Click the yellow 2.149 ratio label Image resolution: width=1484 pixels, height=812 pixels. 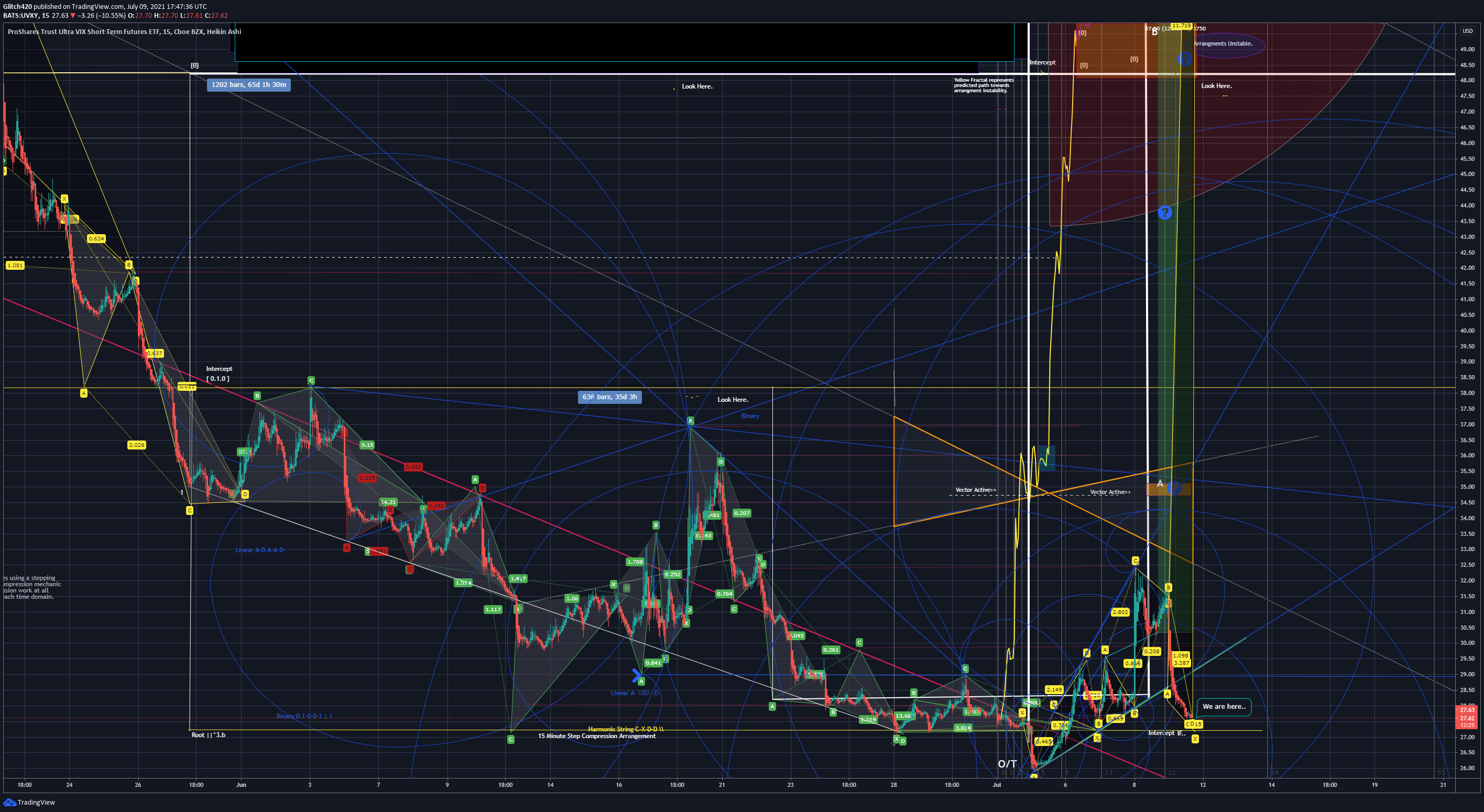coord(1054,690)
